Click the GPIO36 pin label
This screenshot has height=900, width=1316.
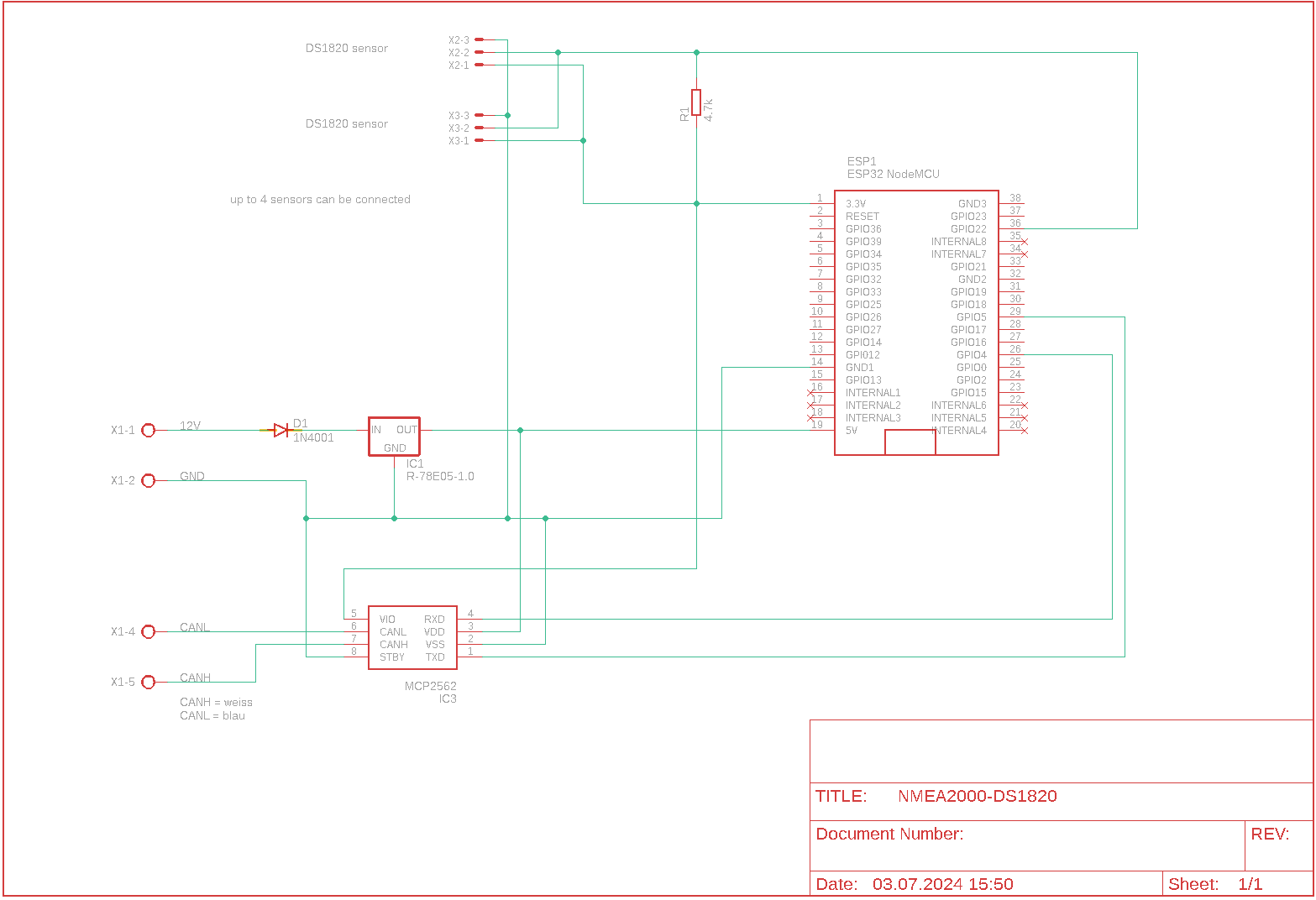tap(863, 229)
